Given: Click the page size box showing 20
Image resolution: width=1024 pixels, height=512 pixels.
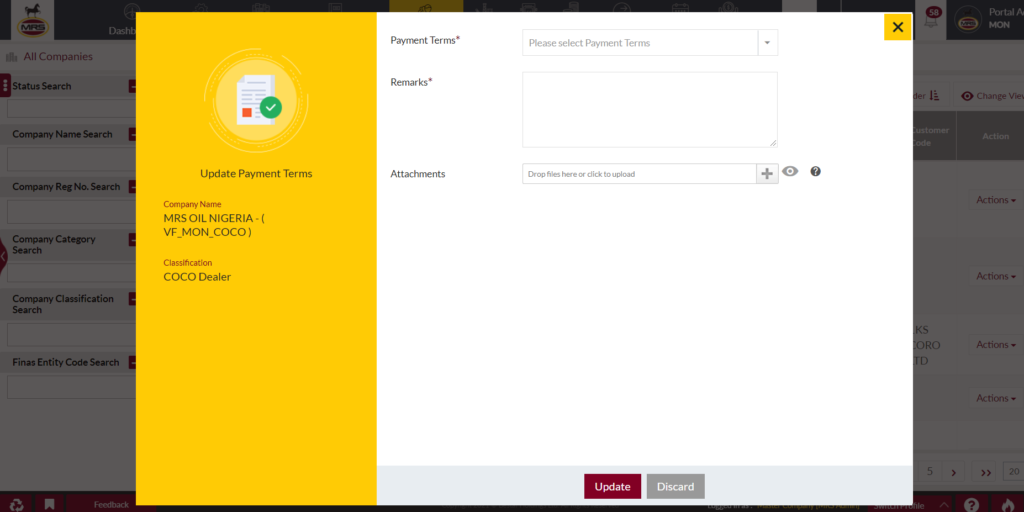Looking at the screenshot, I should pos(1014,472).
